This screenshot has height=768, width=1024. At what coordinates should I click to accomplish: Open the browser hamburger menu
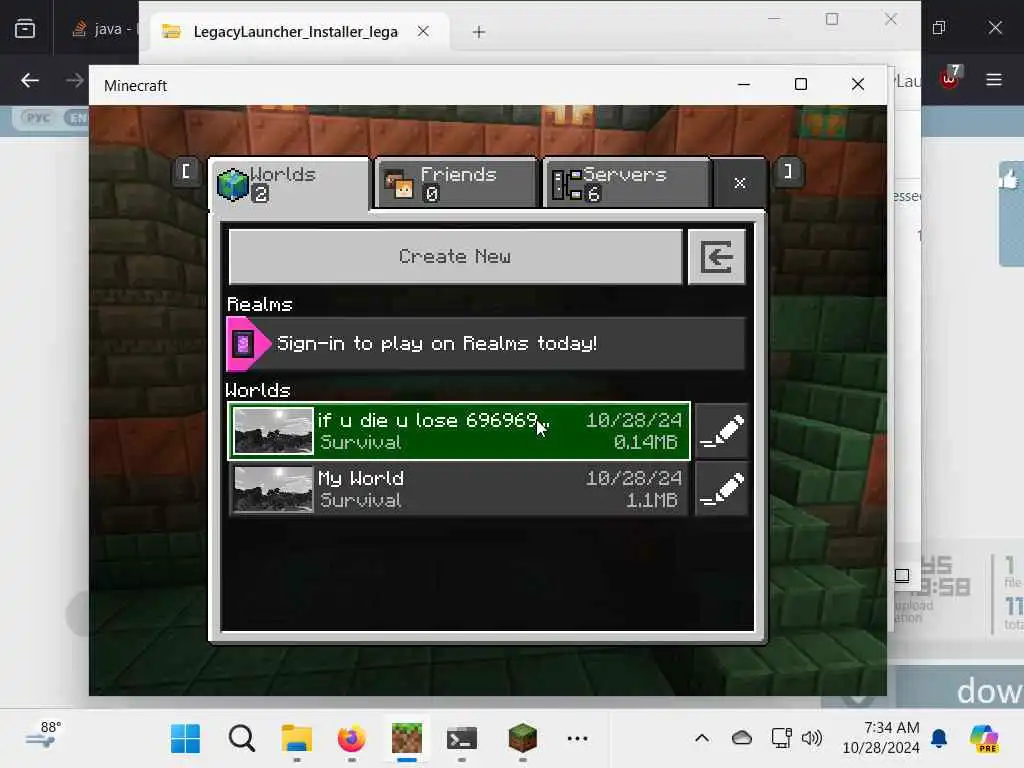pos(994,80)
